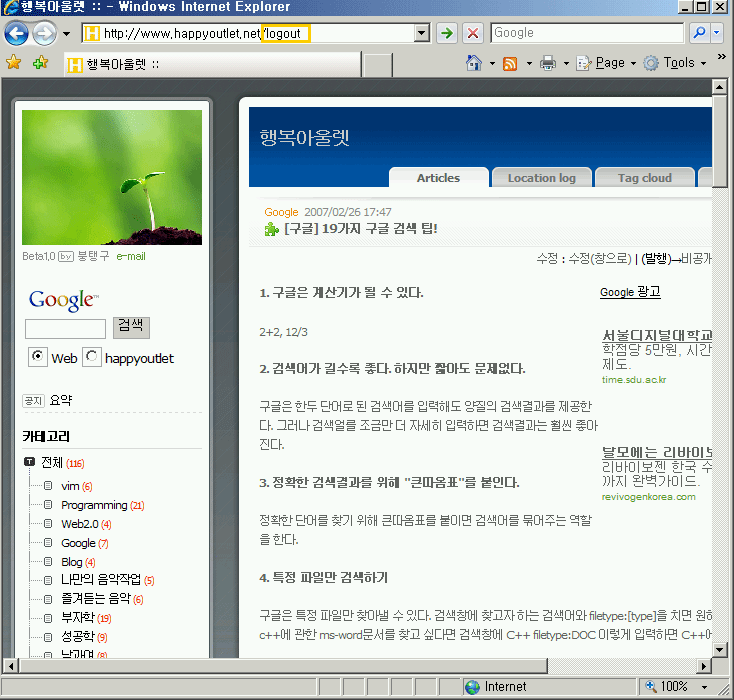Click the e-mail link under profile image
Image resolution: width=734 pixels, height=700 pixels.
[x=131, y=257]
